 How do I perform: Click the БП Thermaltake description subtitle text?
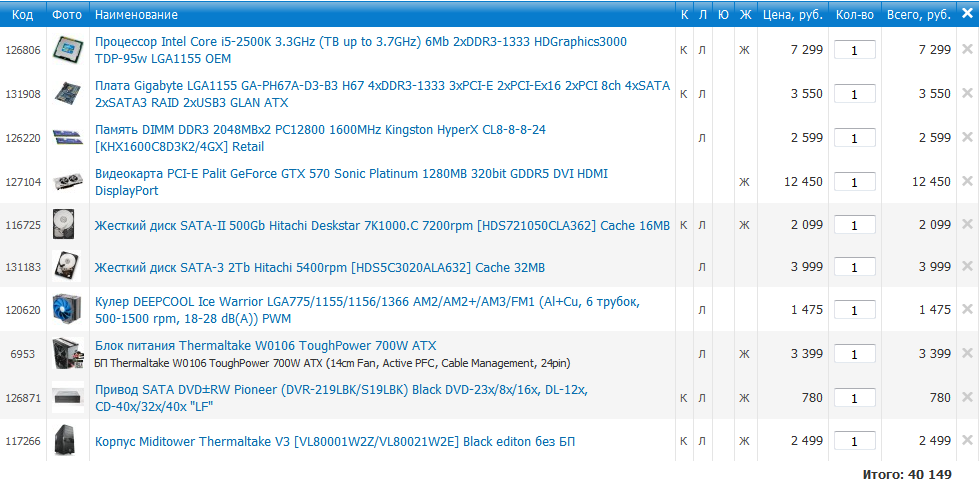pyautogui.click(x=332, y=363)
